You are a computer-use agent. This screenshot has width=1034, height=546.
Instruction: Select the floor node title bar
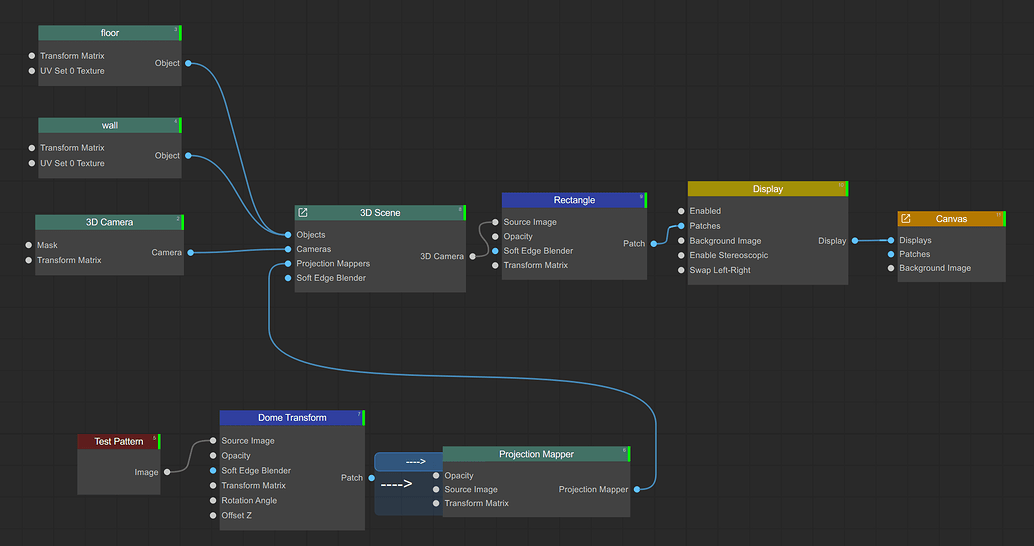(x=109, y=33)
